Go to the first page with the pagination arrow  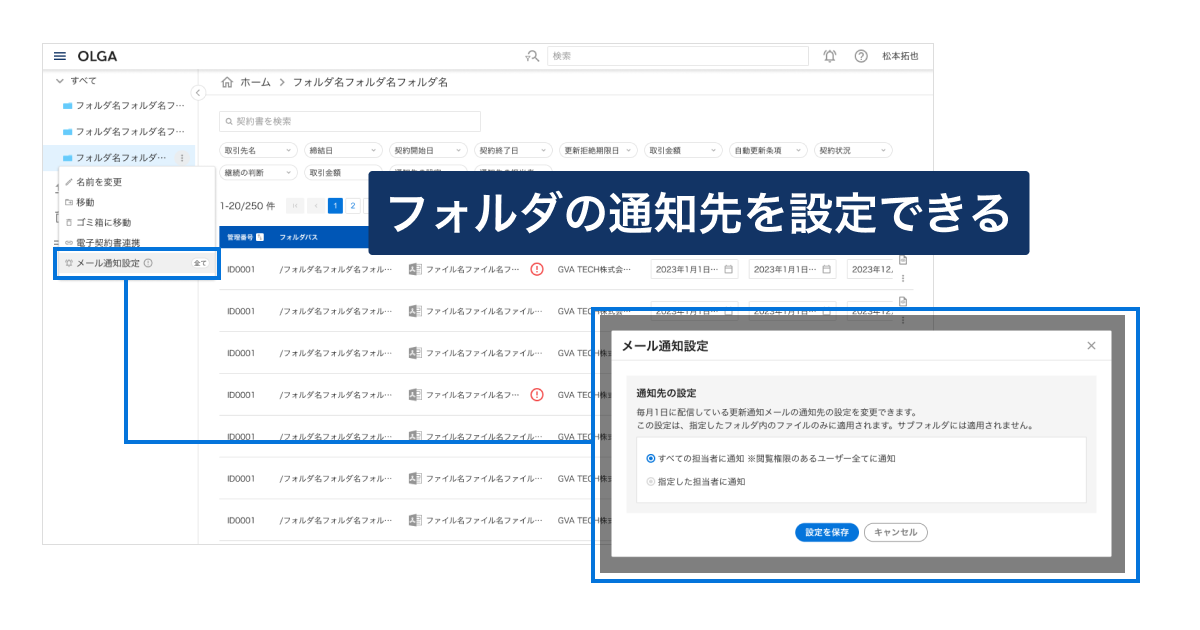[295, 206]
